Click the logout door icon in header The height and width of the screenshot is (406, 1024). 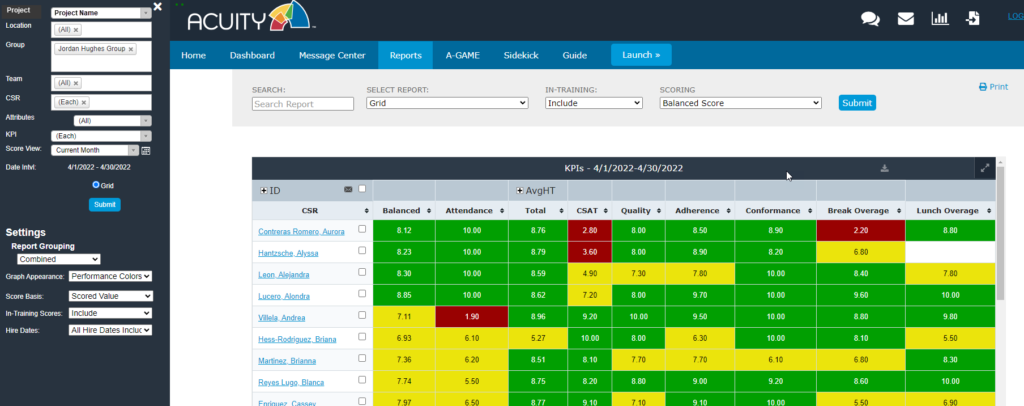click(x=973, y=18)
